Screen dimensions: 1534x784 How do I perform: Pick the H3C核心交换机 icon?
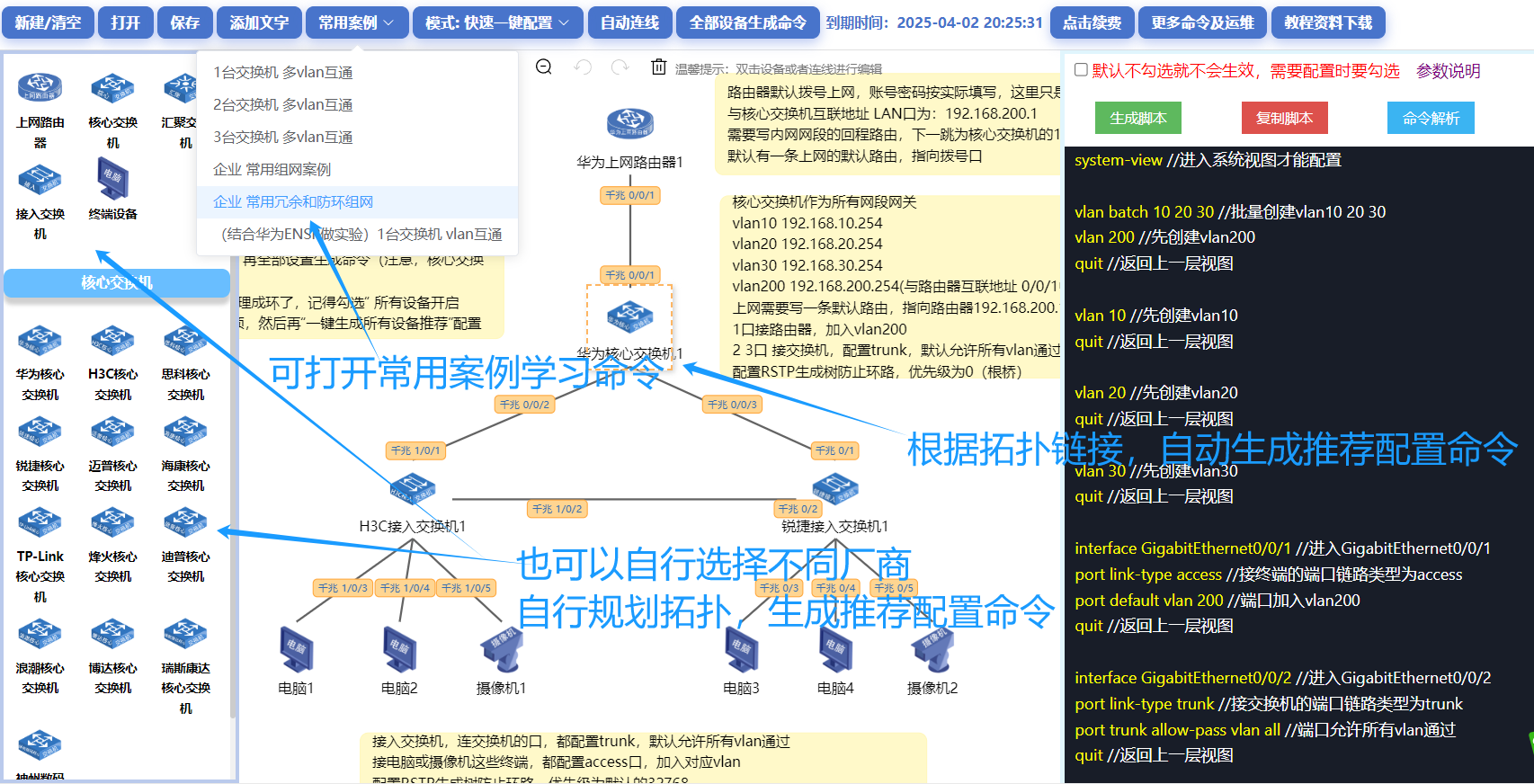[x=112, y=342]
